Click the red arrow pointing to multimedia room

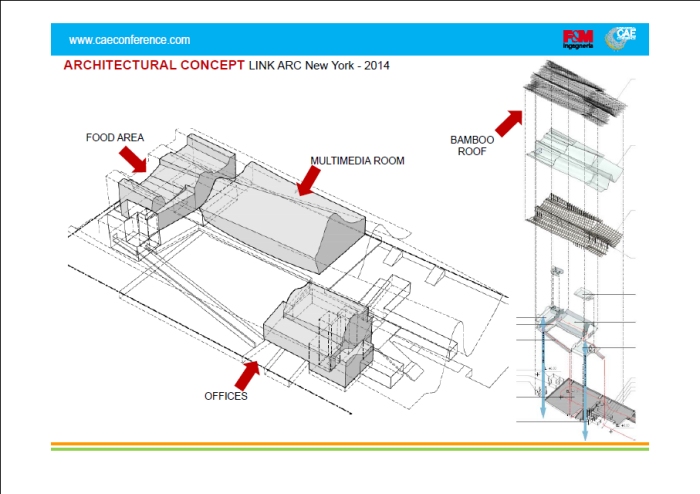[309, 180]
